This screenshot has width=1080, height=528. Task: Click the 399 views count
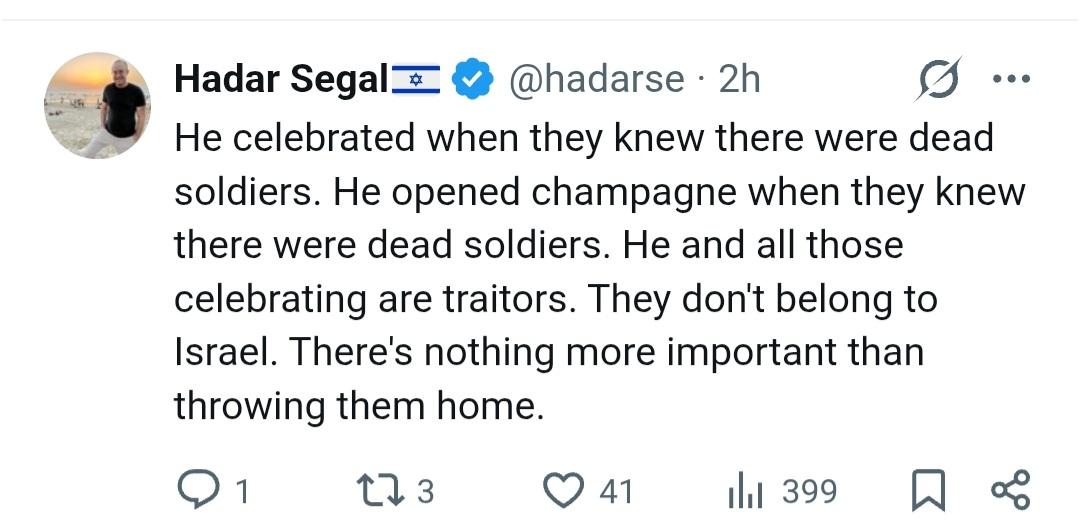(x=809, y=491)
